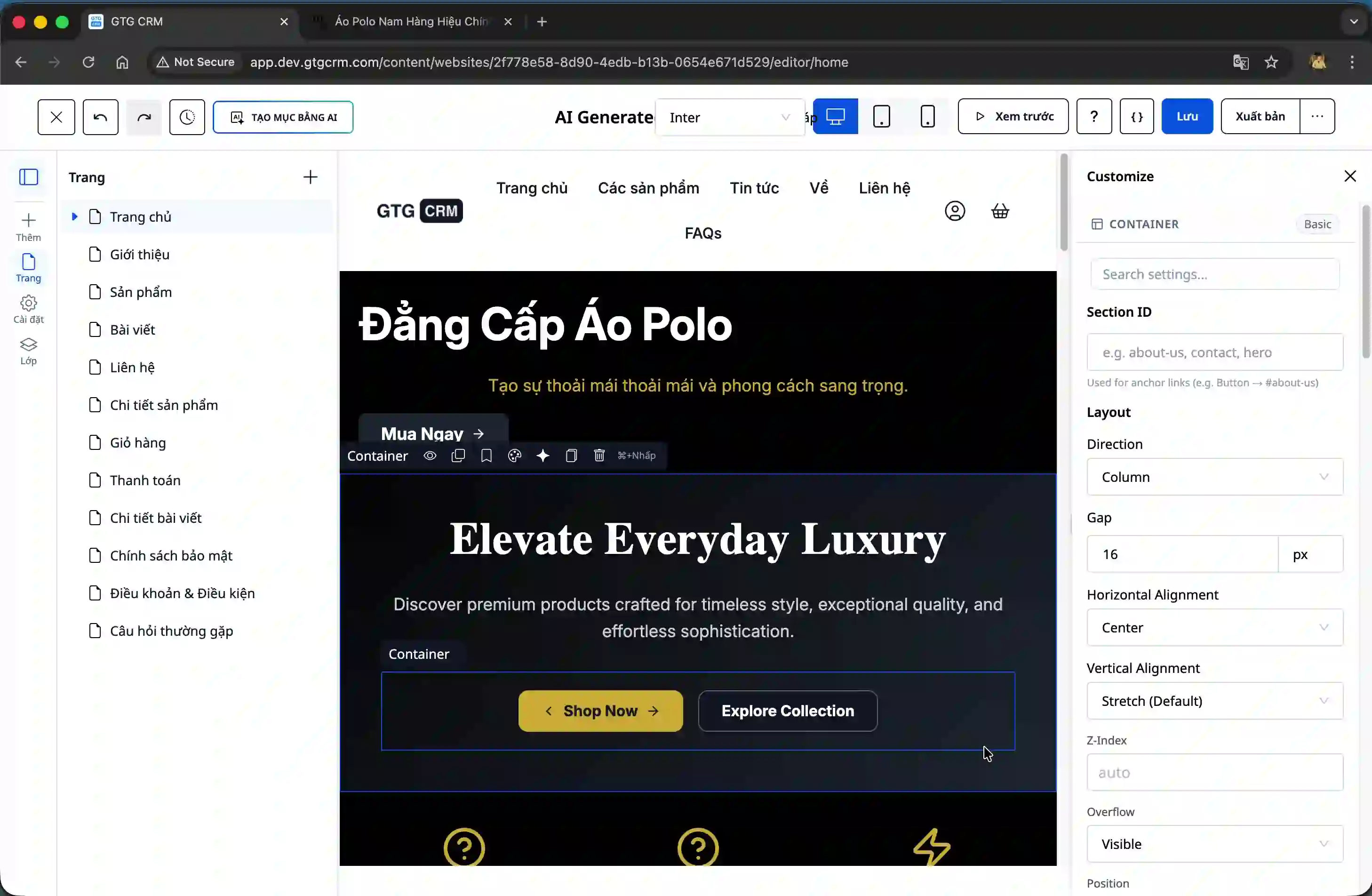Open the code editor braces button
The height and width of the screenshot is (896, 1372).
[x=1136, y=116]
